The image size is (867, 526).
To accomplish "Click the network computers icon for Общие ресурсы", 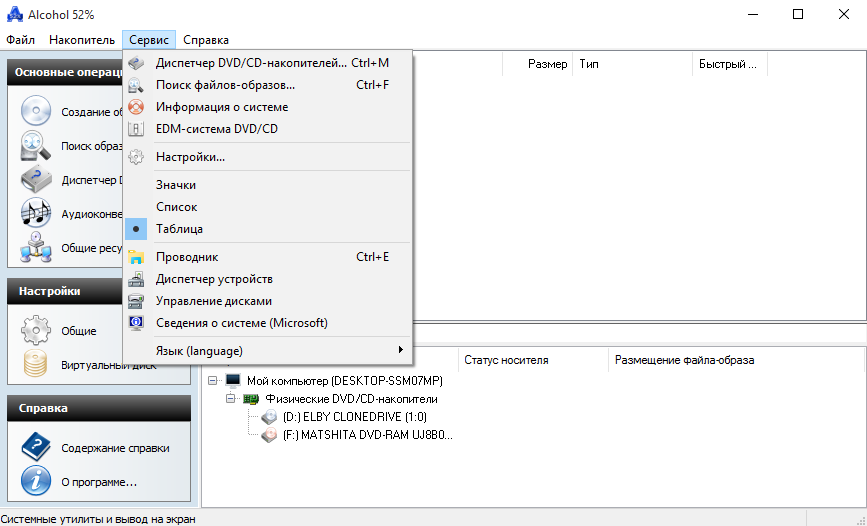I will [36, 247].
